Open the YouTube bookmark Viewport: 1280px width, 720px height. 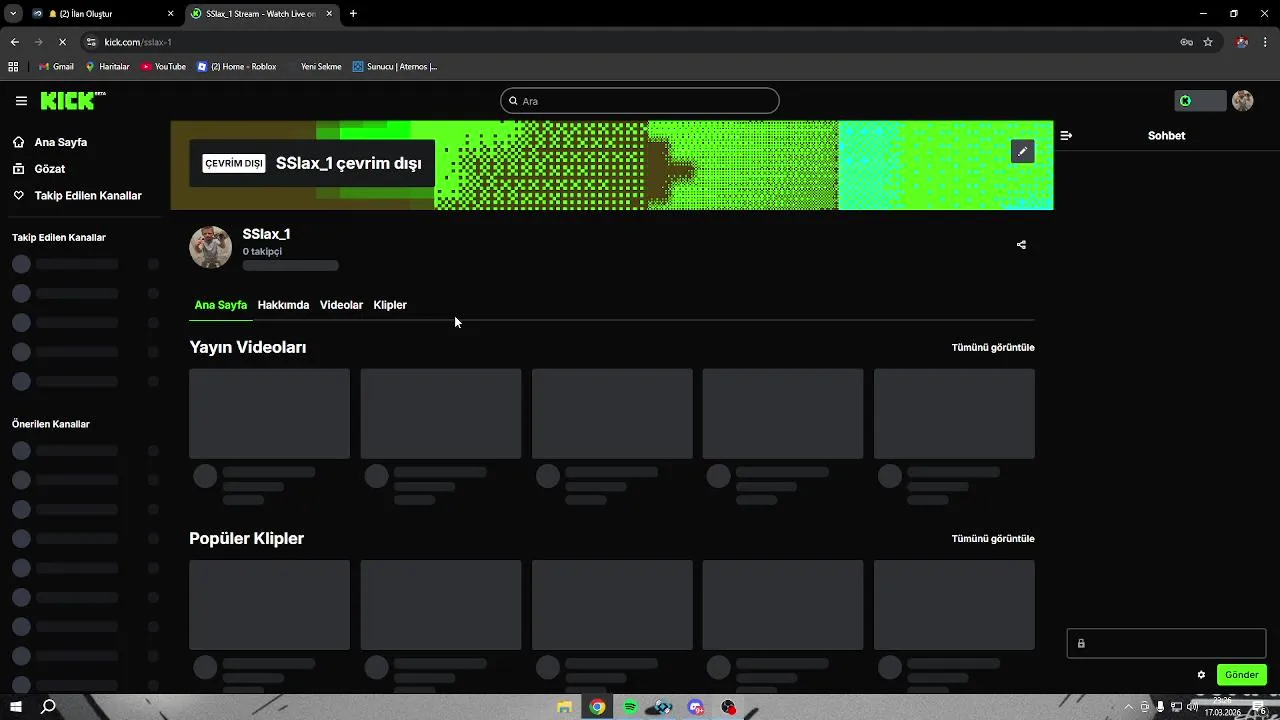click(163, 67)
